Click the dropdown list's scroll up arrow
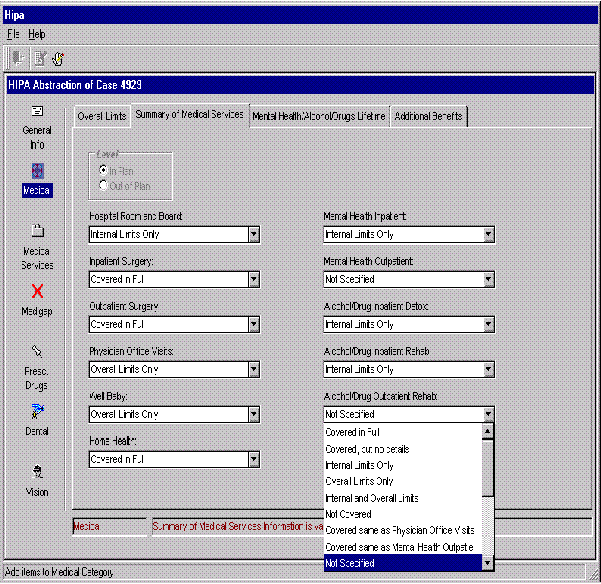The width and height of the screenshot is (601, 584). pyautogui.click(x=488, y=433)
